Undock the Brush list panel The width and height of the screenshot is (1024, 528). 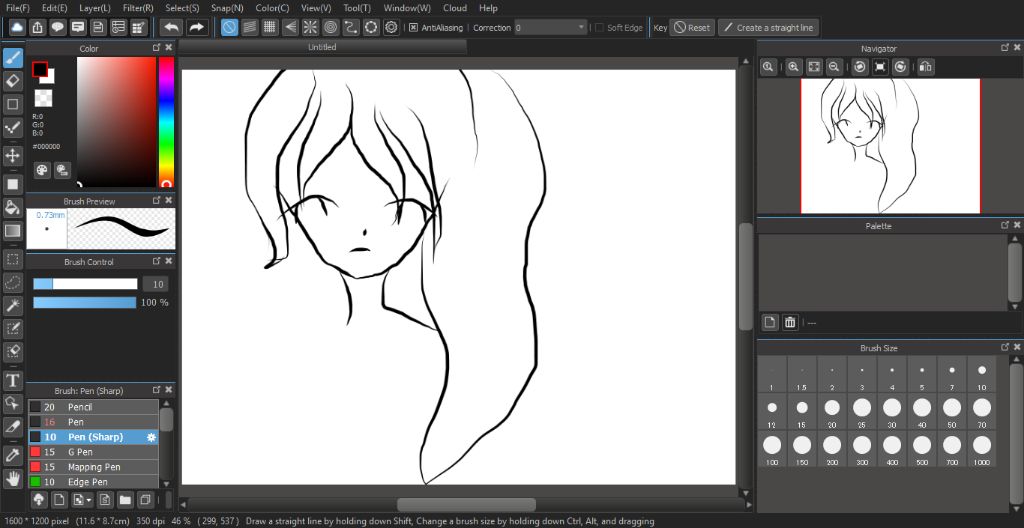[x=156, y=390]
